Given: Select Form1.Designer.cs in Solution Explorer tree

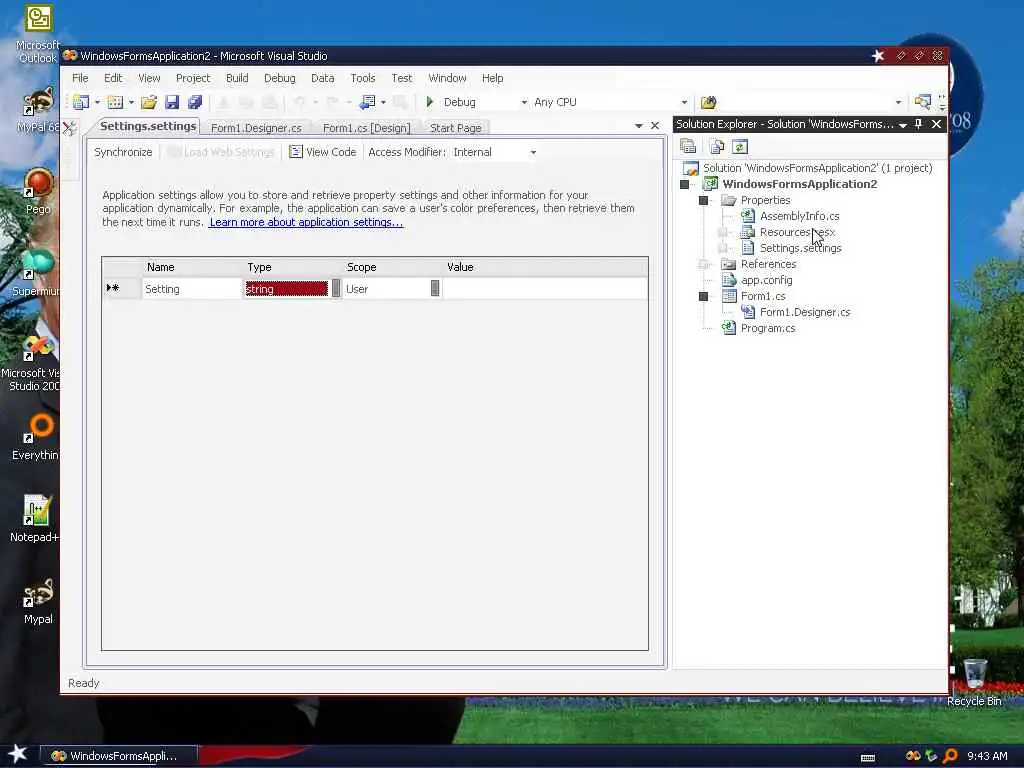Looking at the screenshot, I should pyautogui.click(x=805, y=312).
